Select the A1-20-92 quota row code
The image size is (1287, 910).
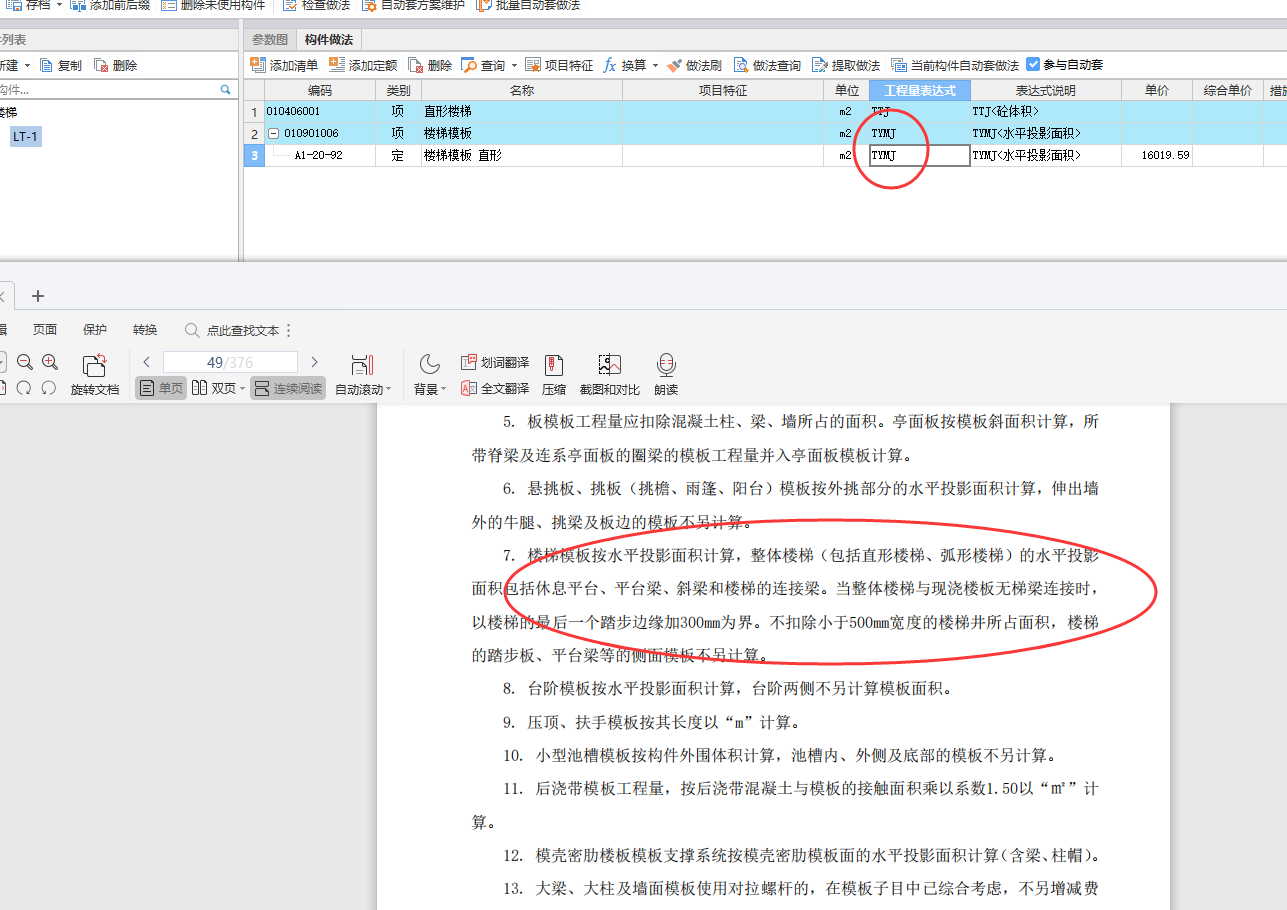point(319,155)
